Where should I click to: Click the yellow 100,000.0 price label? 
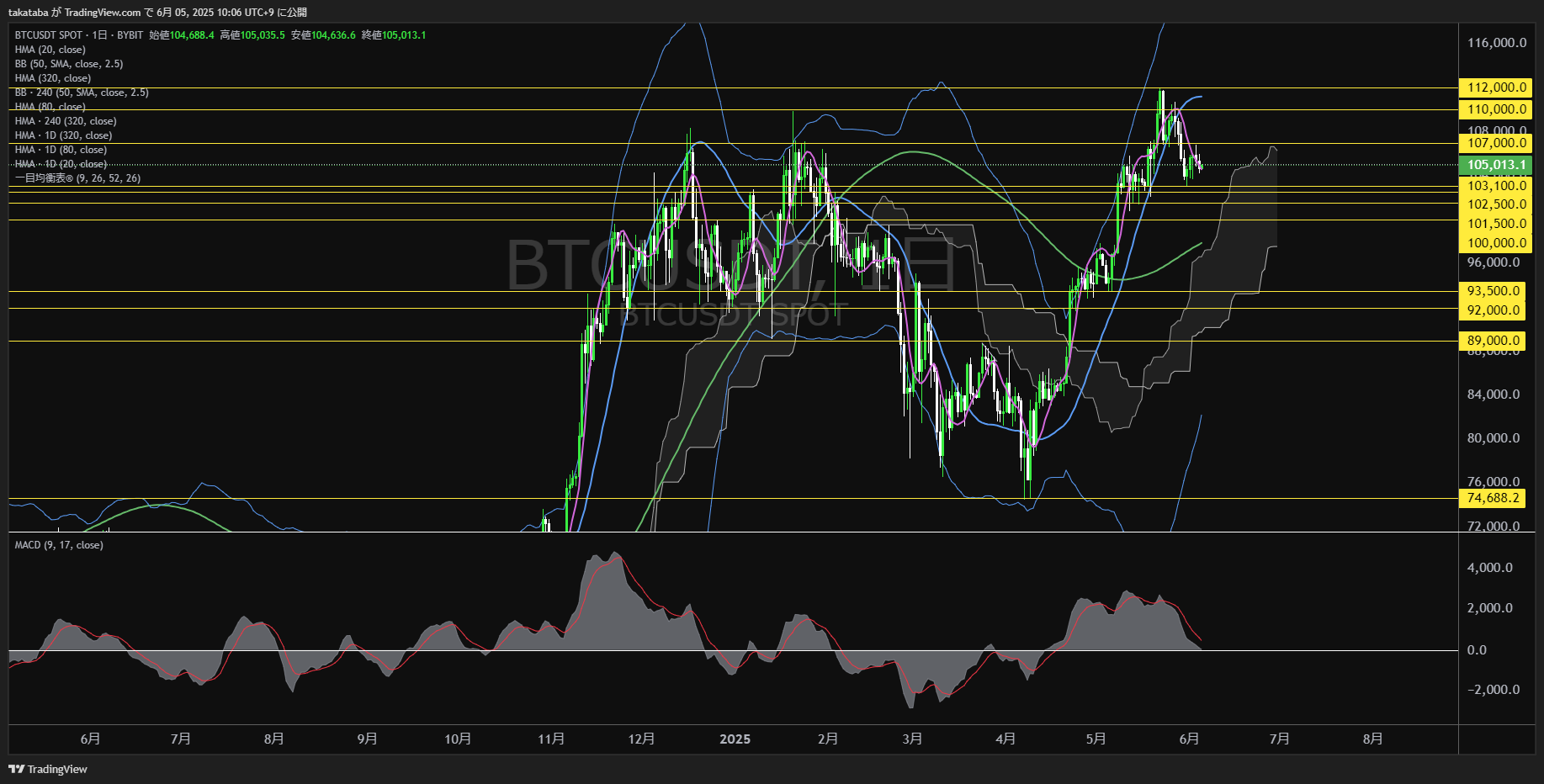1495,243
